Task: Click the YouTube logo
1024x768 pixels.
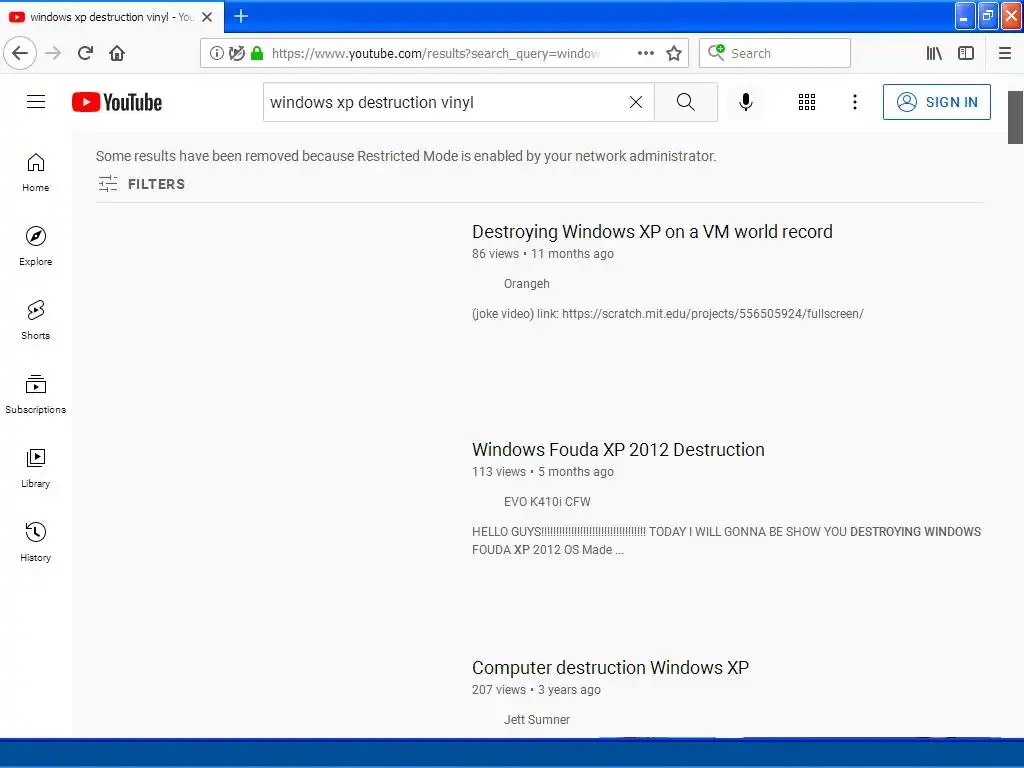Action: 117,102
